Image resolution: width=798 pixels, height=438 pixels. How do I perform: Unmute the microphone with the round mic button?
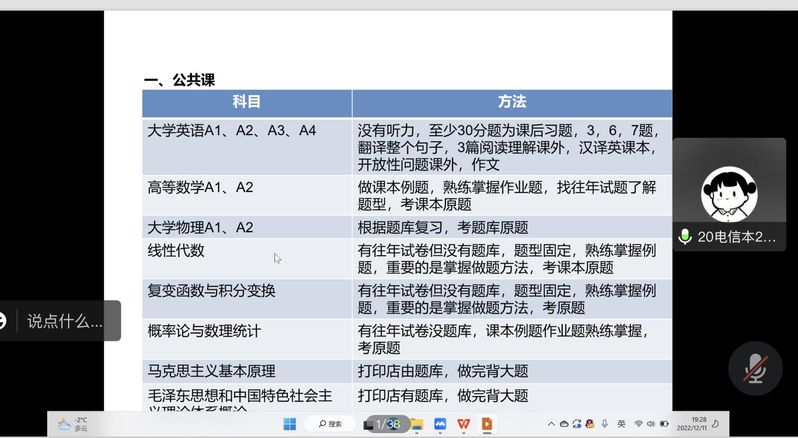click(755, 369)
